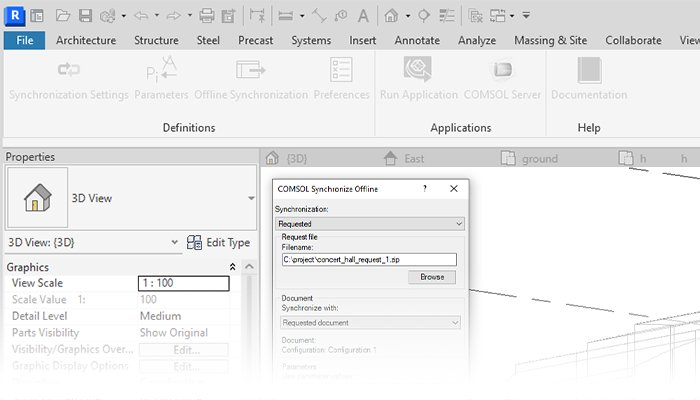Image resolution: width=700 pixels, height=400 pixels.
Task: Open the 3D View: {3D} instance dropdown
Action: point(175,242)
